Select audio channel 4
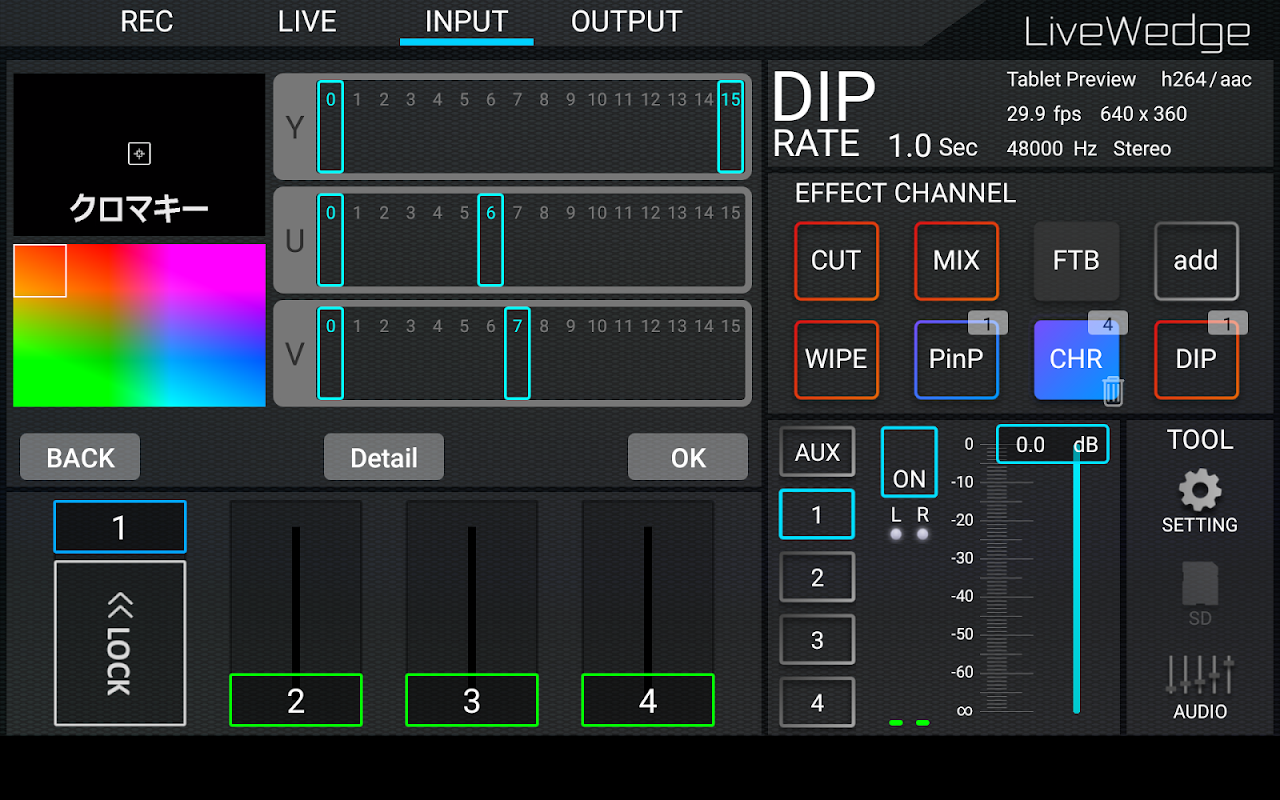 pos(817,703)
